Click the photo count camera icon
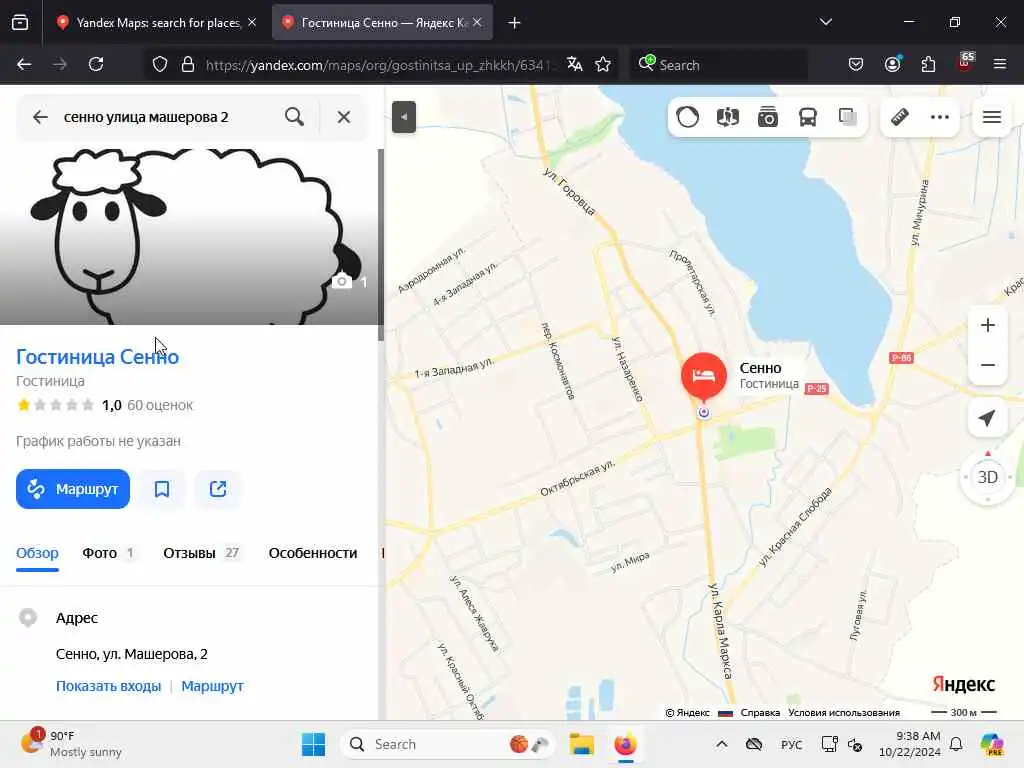1024x768 pixels. [342, 281]
